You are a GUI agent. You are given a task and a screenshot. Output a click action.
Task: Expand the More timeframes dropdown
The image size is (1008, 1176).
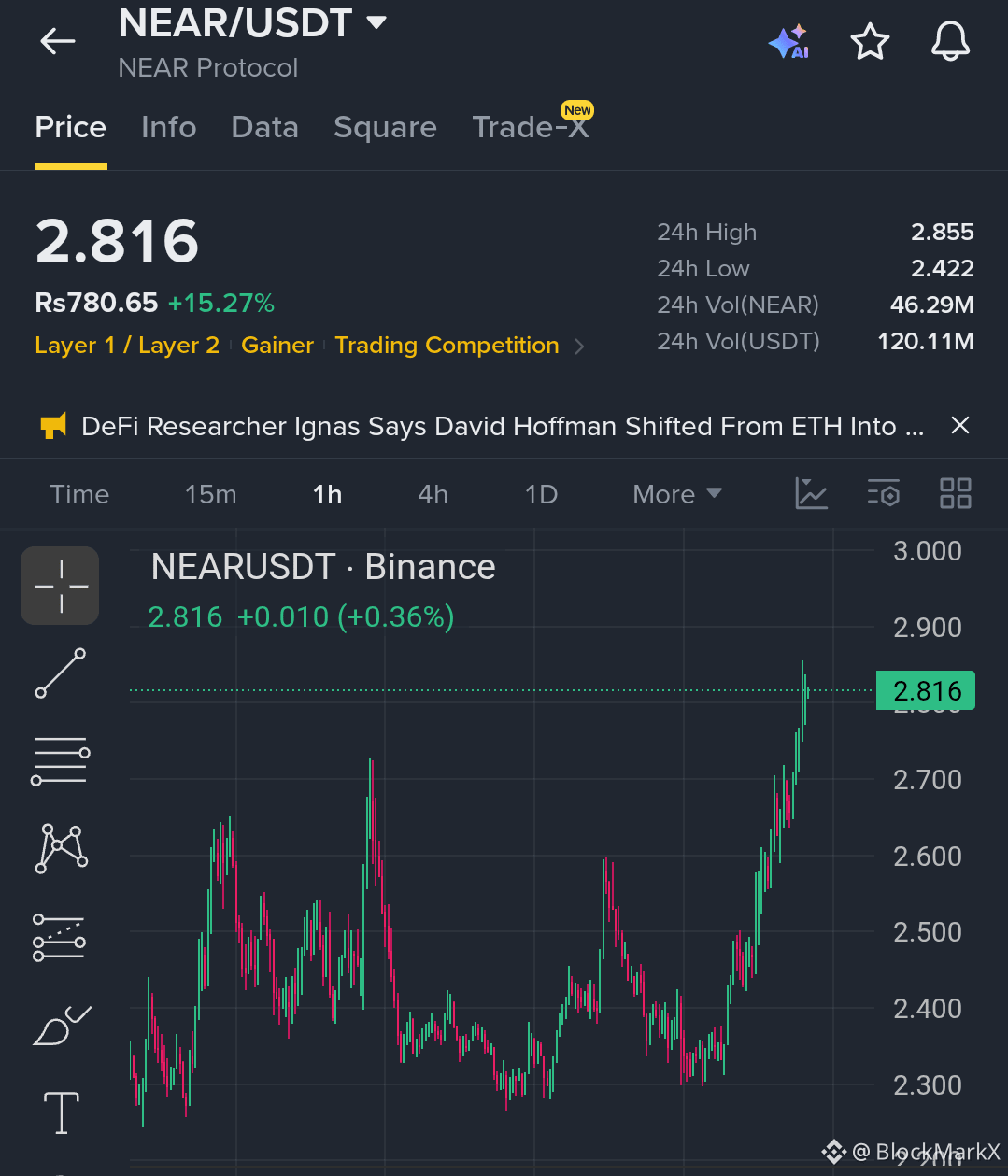click(x=677, y=494)
